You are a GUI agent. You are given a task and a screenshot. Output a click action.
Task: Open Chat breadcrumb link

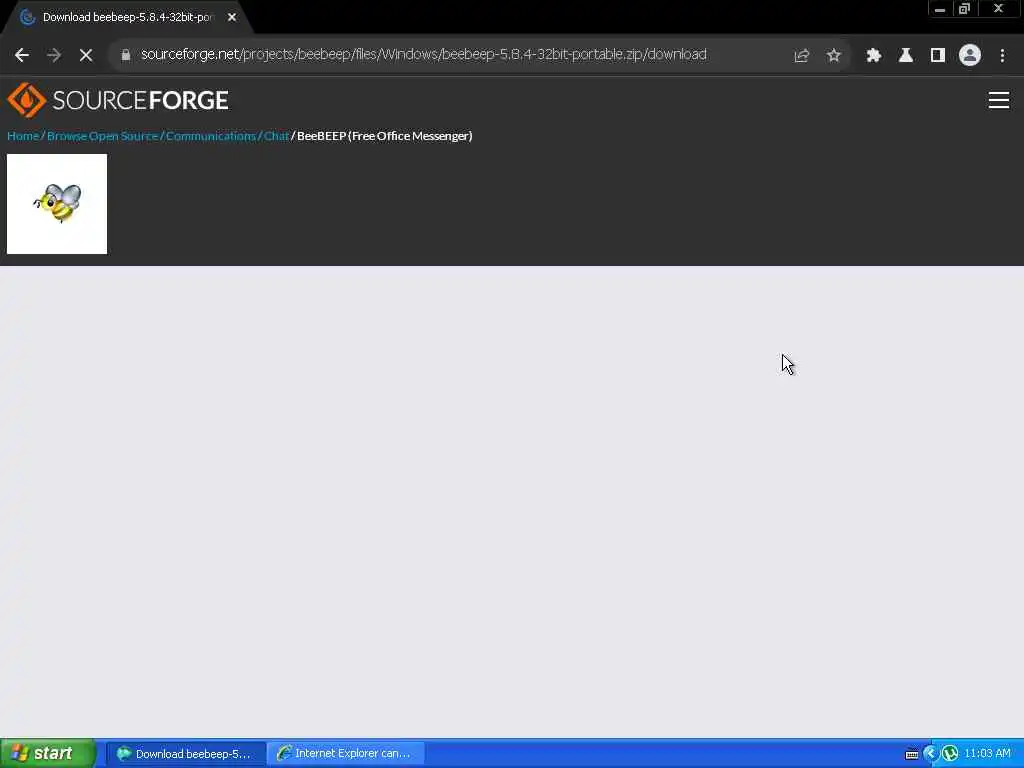tap(276, 136)
